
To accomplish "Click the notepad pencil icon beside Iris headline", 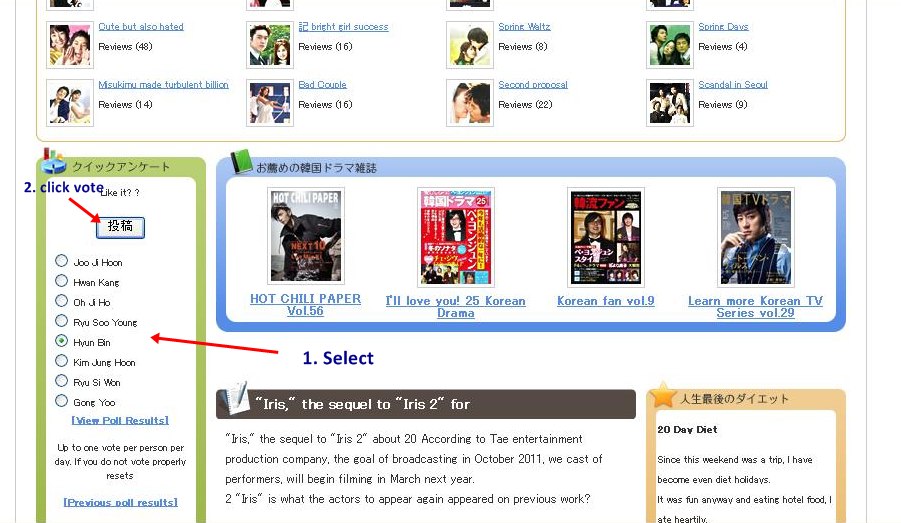I will click(x=237, y=398).
